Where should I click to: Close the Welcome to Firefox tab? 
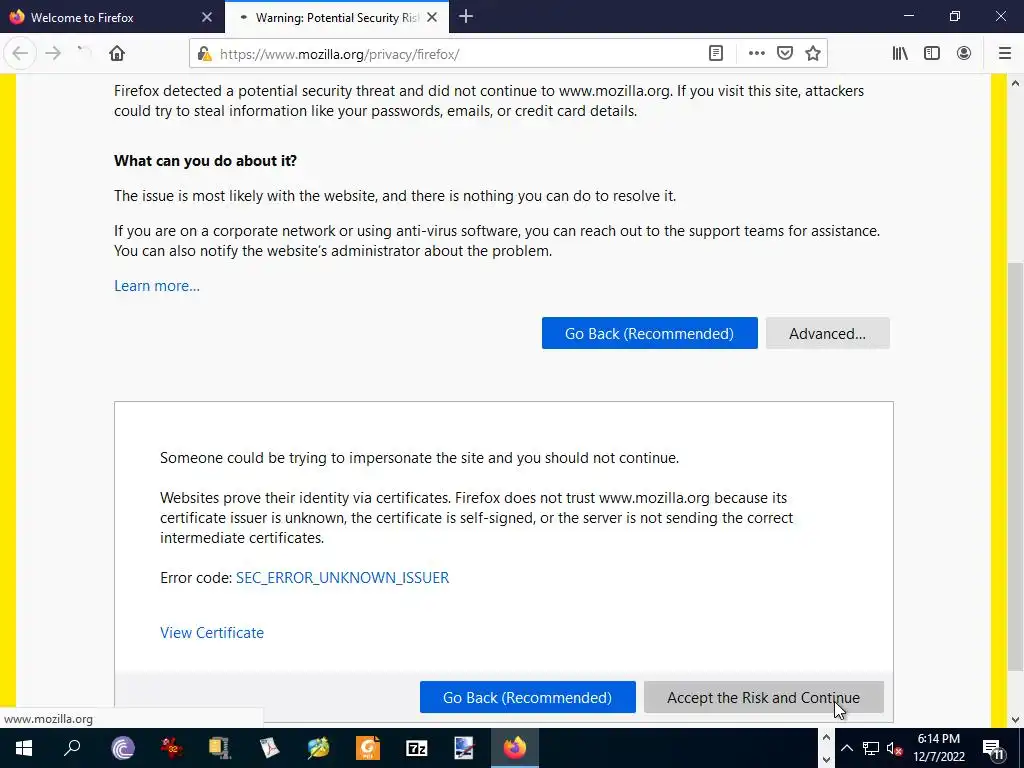click(x=207, y=17)
